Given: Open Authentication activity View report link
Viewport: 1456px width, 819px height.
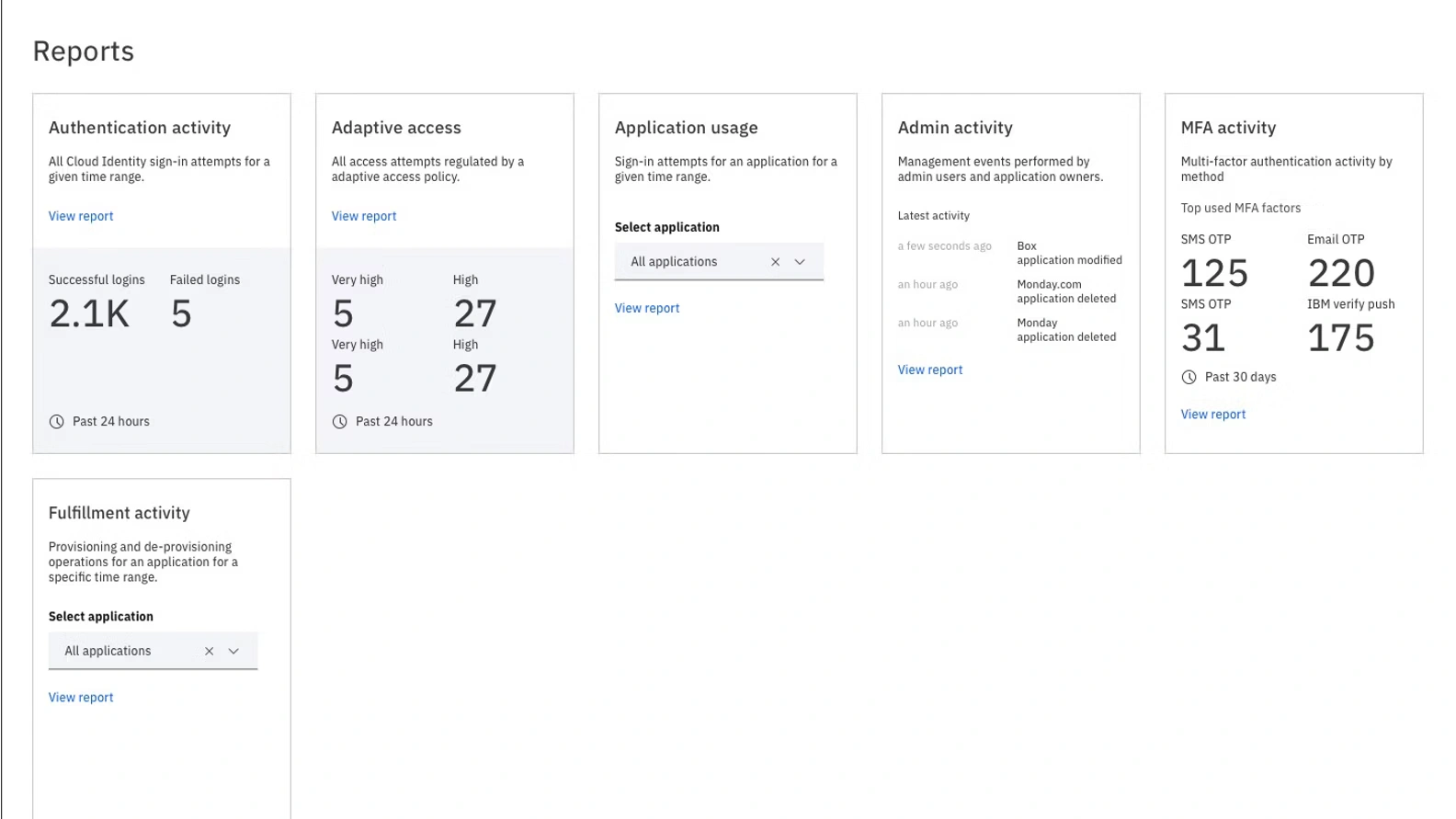Looking at the screenshot, I should click(81, 216).
